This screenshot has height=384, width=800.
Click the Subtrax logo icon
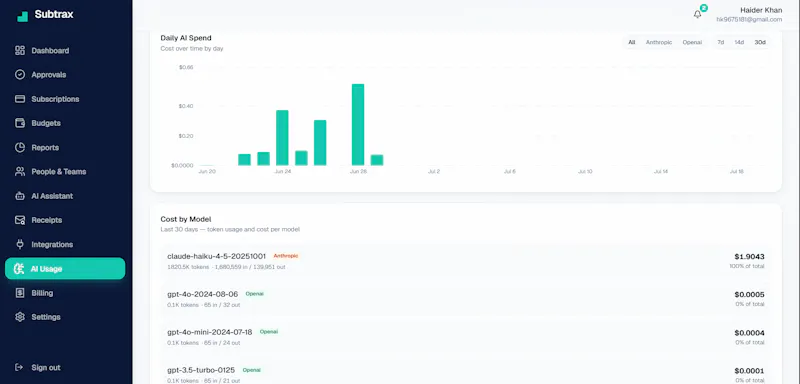point(22,15)
